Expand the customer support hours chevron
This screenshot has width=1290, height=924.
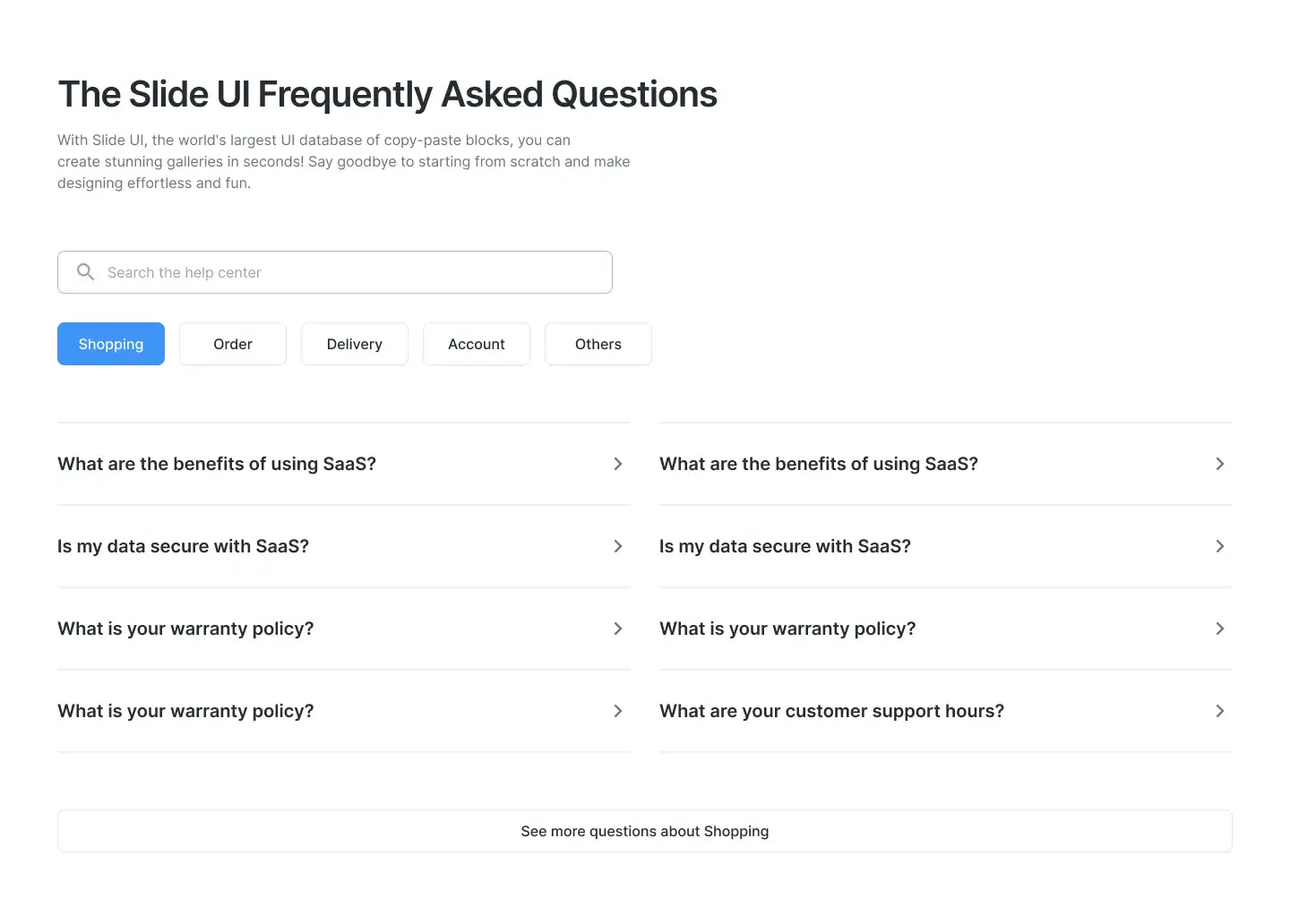1220,711
